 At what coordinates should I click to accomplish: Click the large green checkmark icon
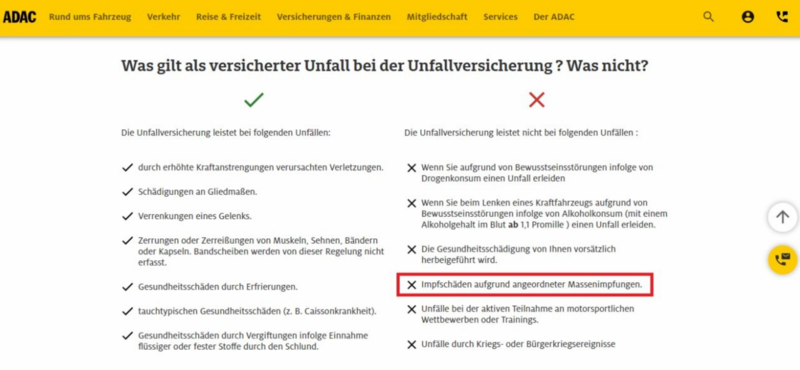tap(254, 100)
